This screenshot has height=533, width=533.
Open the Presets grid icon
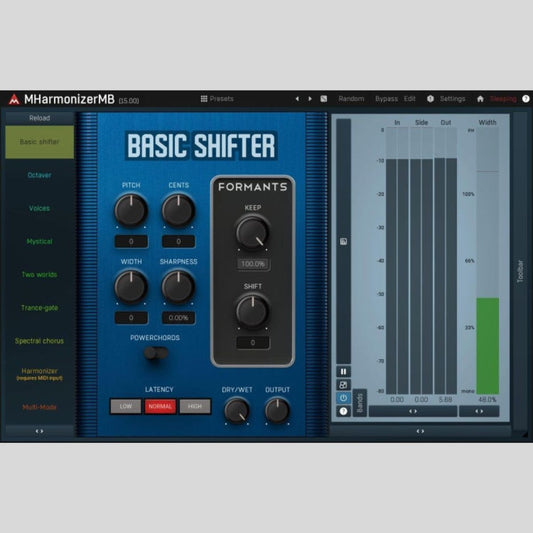point(204,99)
